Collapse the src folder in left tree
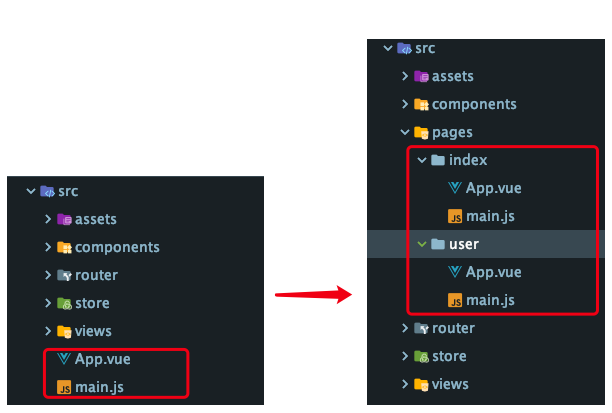The height and width of the screenshot is (413, 612). click(31, 191)
